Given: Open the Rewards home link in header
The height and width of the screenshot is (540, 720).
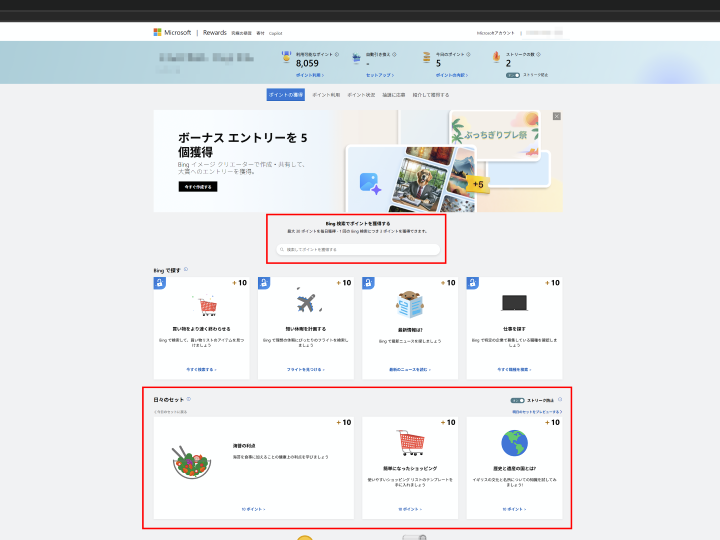Looking at the screenshot, I should tap(214, 33).
